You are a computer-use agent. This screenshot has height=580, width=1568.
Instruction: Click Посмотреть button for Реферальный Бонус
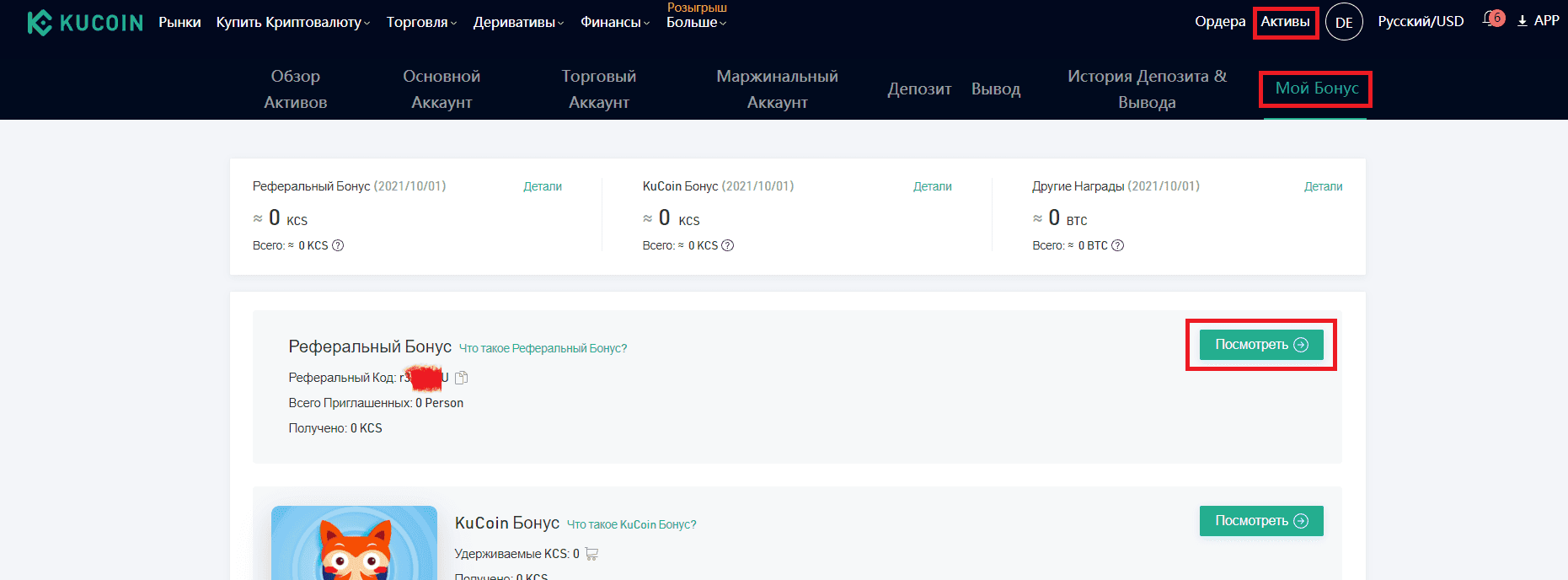[x=1261, y=345]
